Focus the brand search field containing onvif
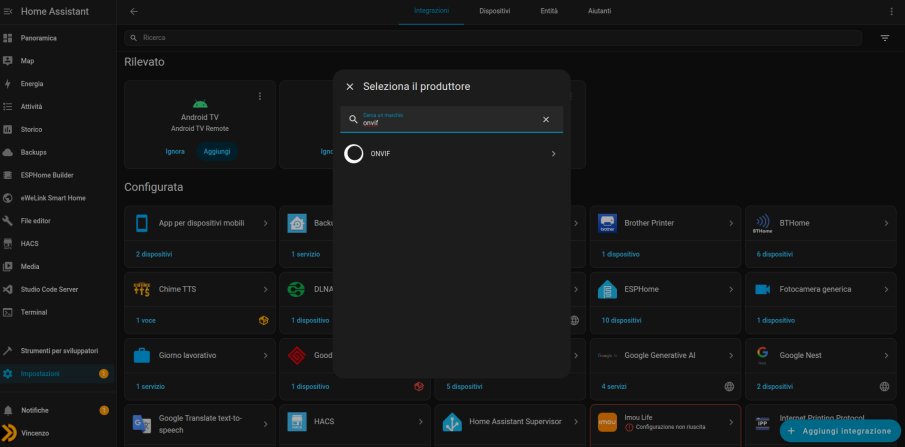 coord(451,120)
